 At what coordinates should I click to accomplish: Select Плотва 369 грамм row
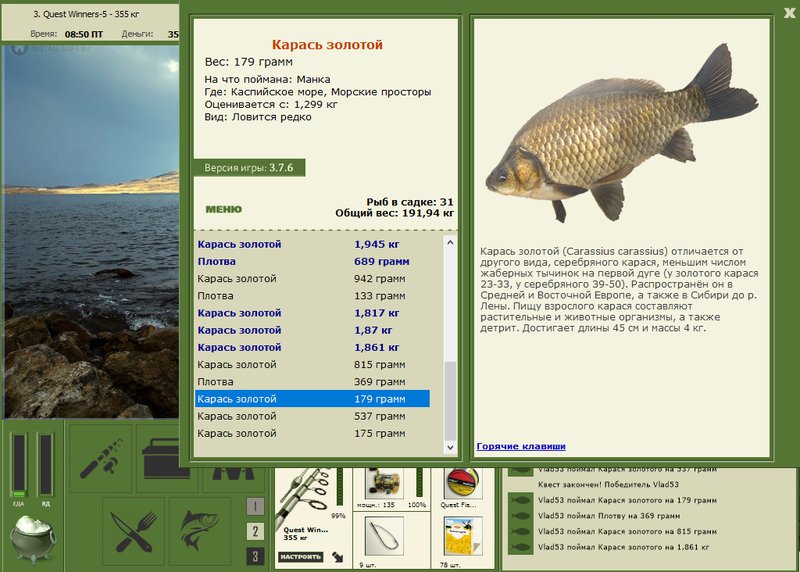tap(312, 382)
